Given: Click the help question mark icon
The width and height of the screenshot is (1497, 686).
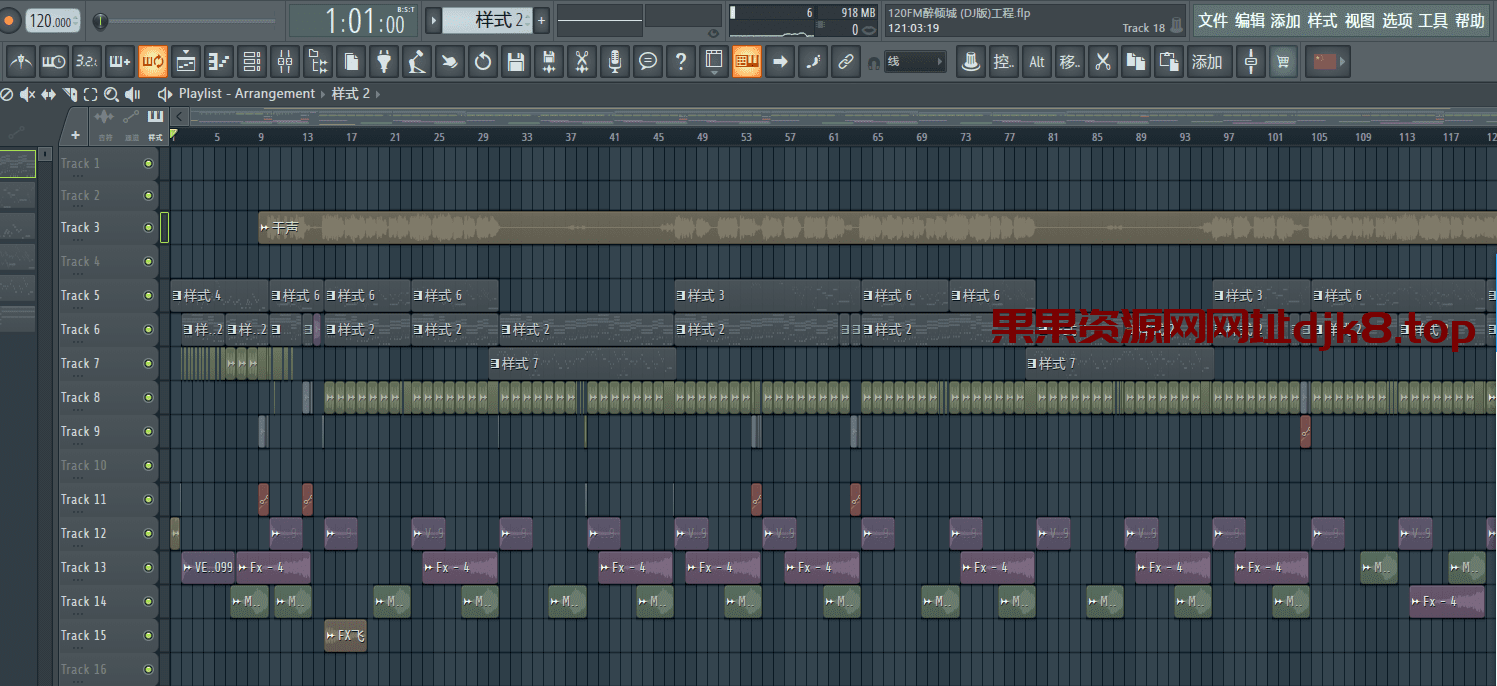Looking at the screenshot, I should tap(680, 62).
